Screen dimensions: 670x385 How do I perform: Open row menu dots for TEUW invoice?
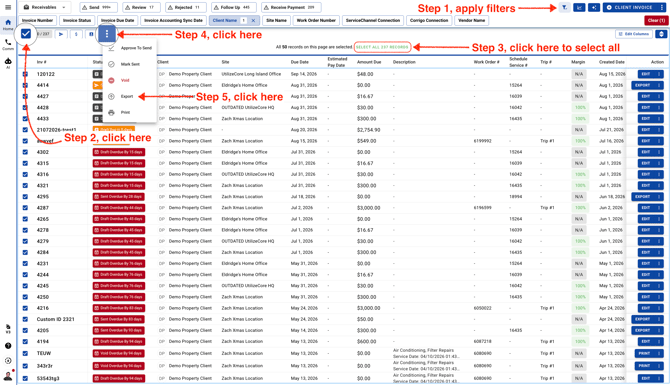click(658, 353)
